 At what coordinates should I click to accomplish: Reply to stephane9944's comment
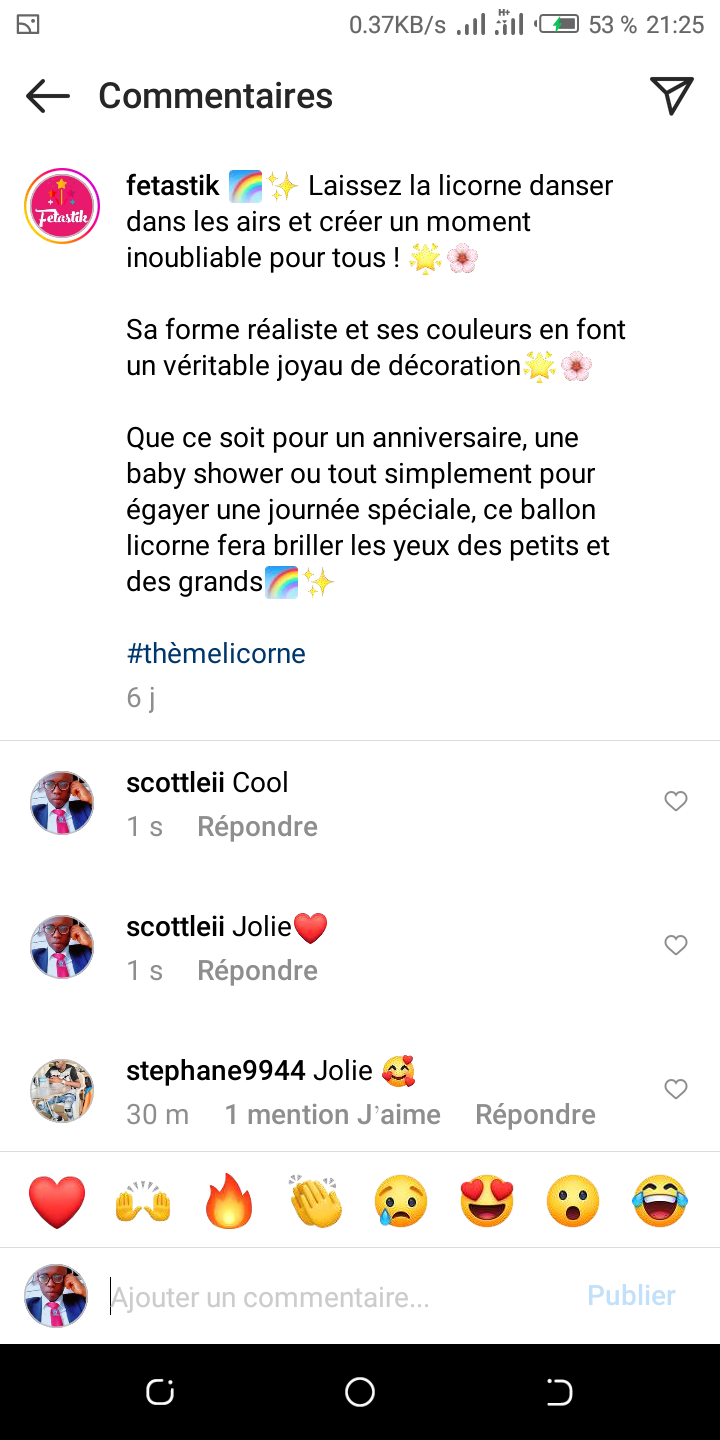pyautogui.click(x=535, y=1115)
